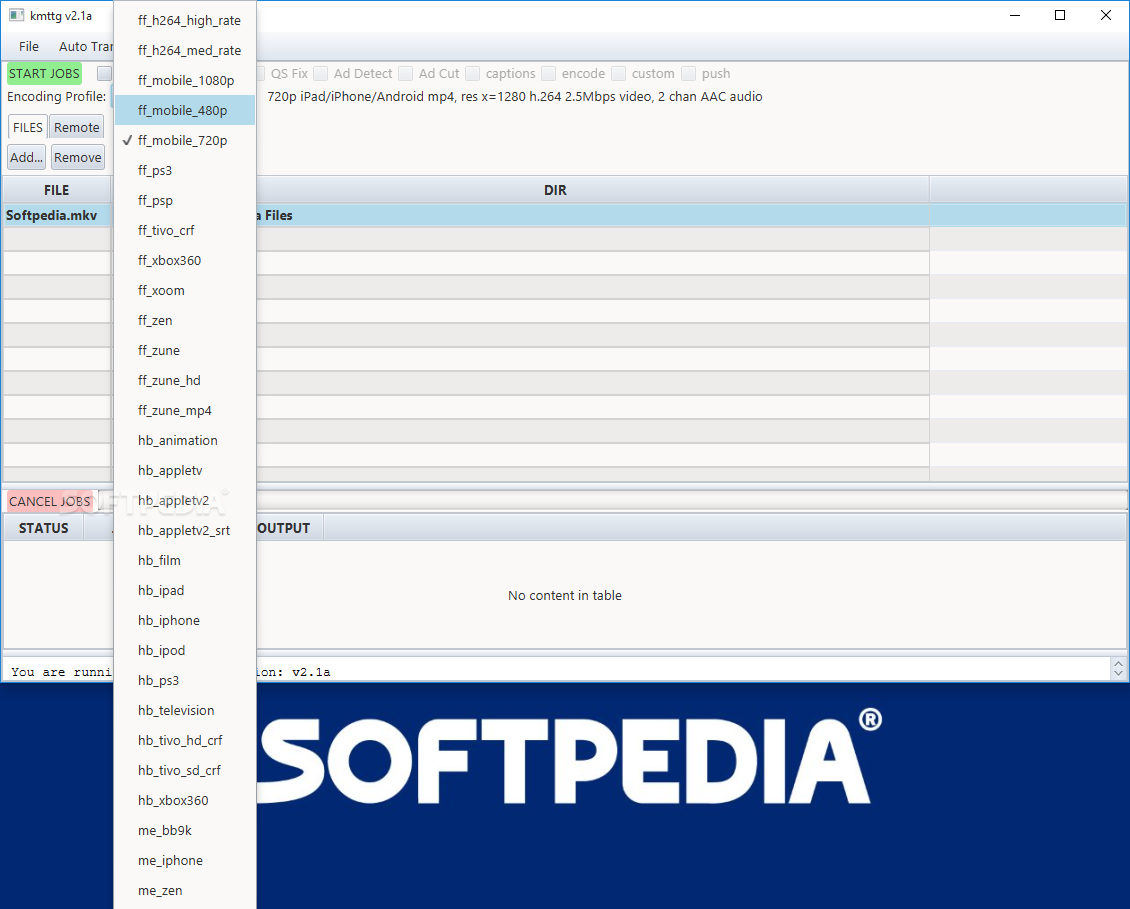
Task: Select hb_ipod profile
Action: (185, 651)
